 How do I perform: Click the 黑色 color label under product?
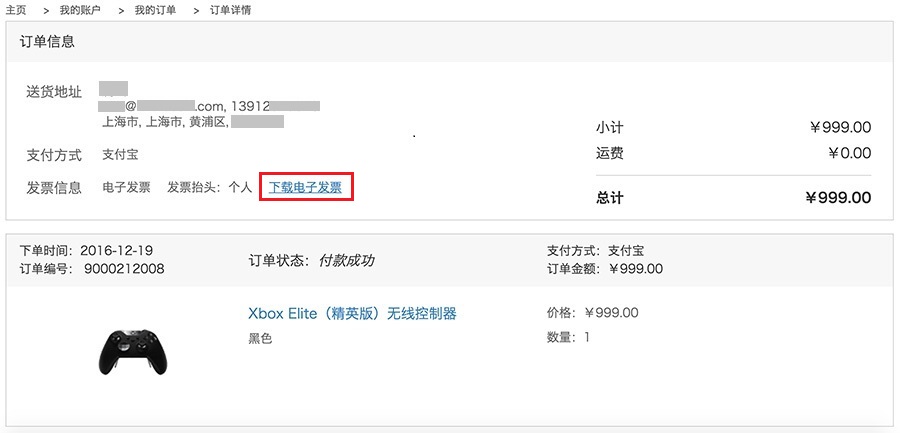tap(260, 338)
